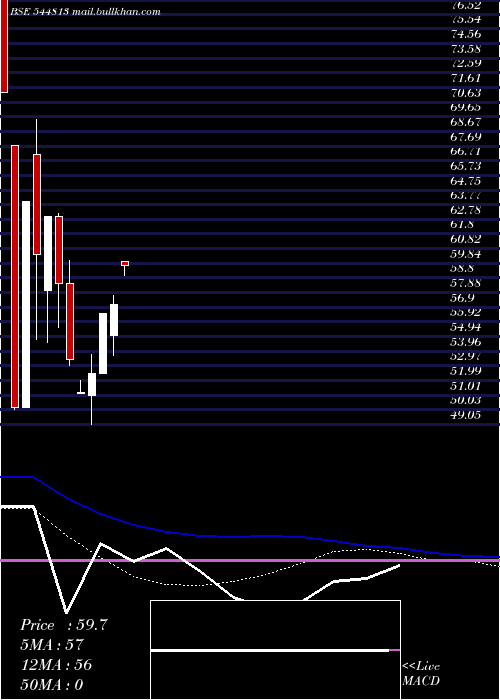Image resolution: width=500 pixels, height=700 pixels.
Task: Click the 12MA : 56 readout
Action: click(56, 665)
